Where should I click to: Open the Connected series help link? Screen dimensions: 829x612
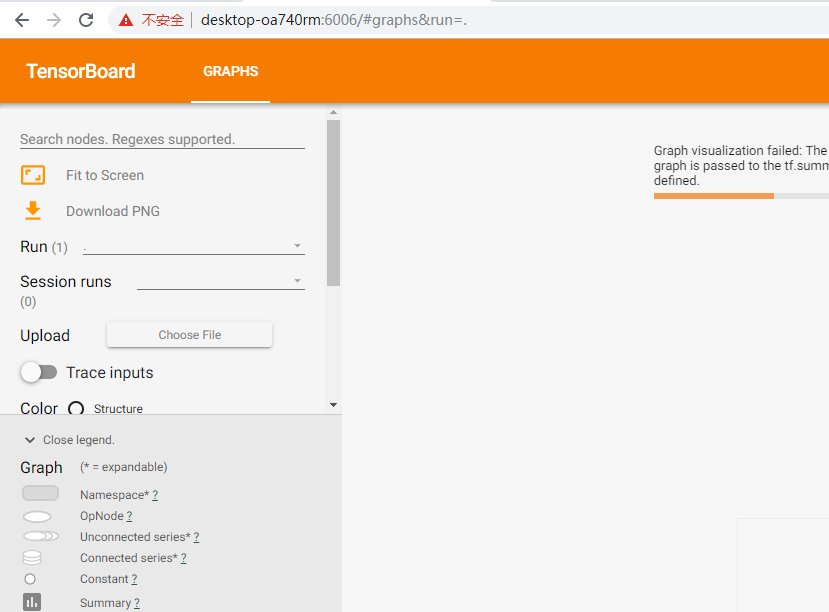pos(183,559)
